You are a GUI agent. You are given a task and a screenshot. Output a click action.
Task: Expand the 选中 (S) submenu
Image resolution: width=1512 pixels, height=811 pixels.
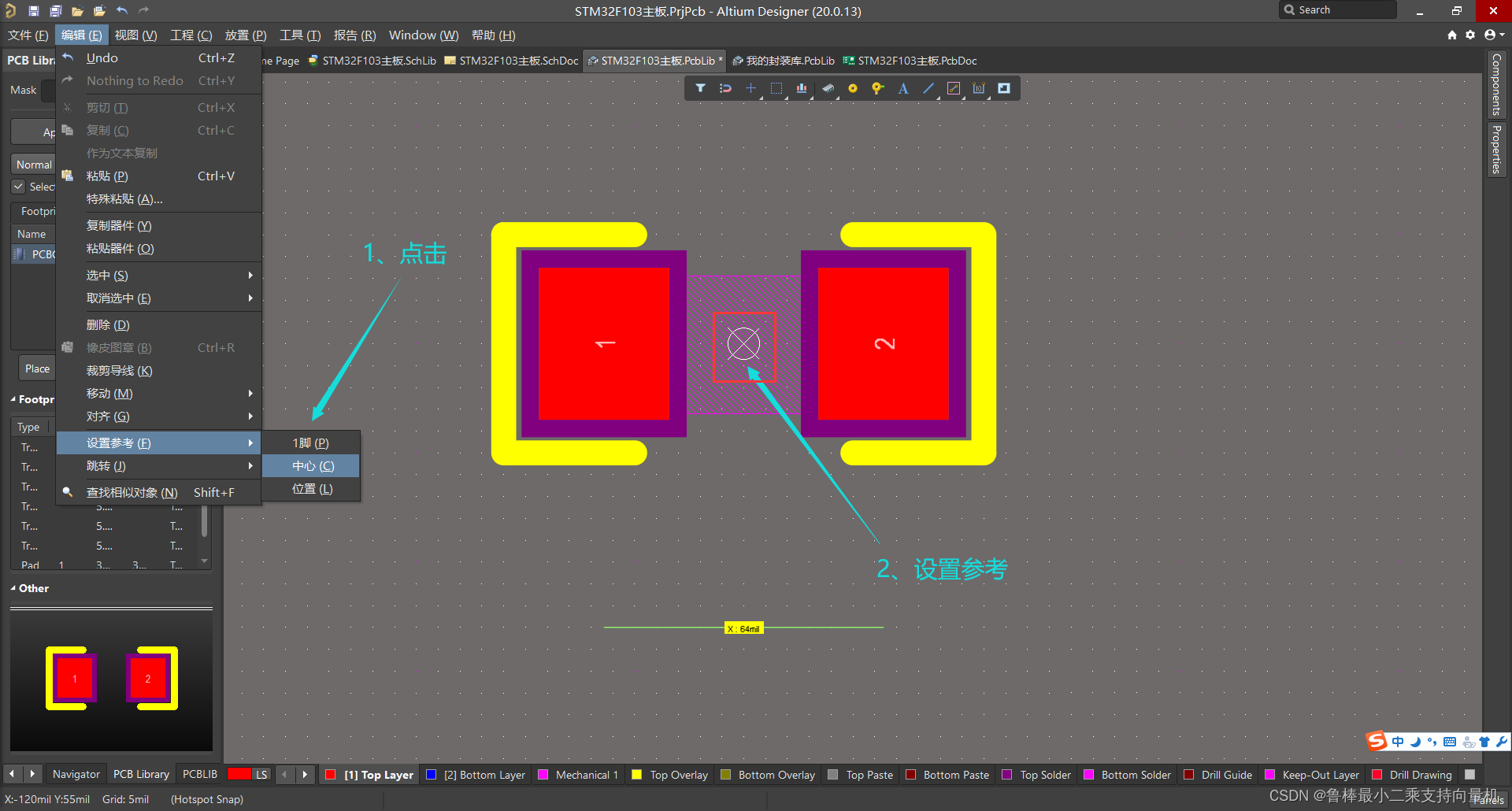[159, 275]
